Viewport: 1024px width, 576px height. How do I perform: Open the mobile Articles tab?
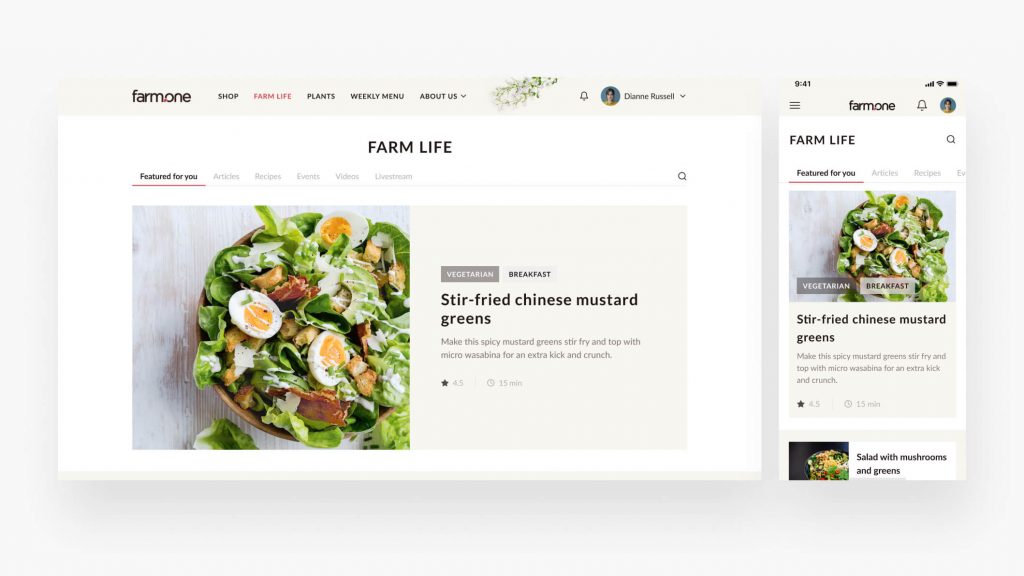pyautogui.click(x=884, y=173)
